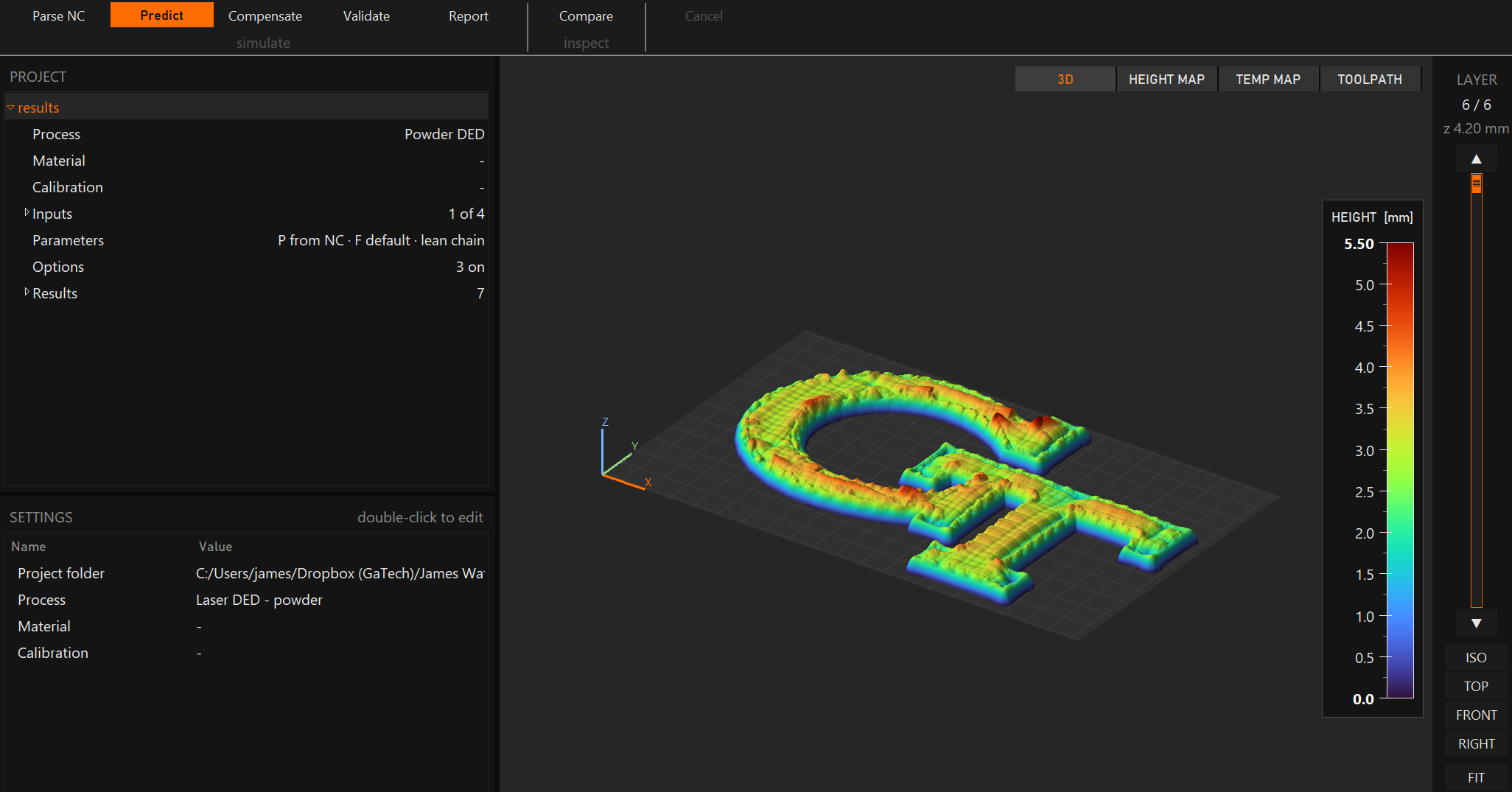Click the Calibration row in Settings table
Viewport: 1512px width, 792px height.
246,653
